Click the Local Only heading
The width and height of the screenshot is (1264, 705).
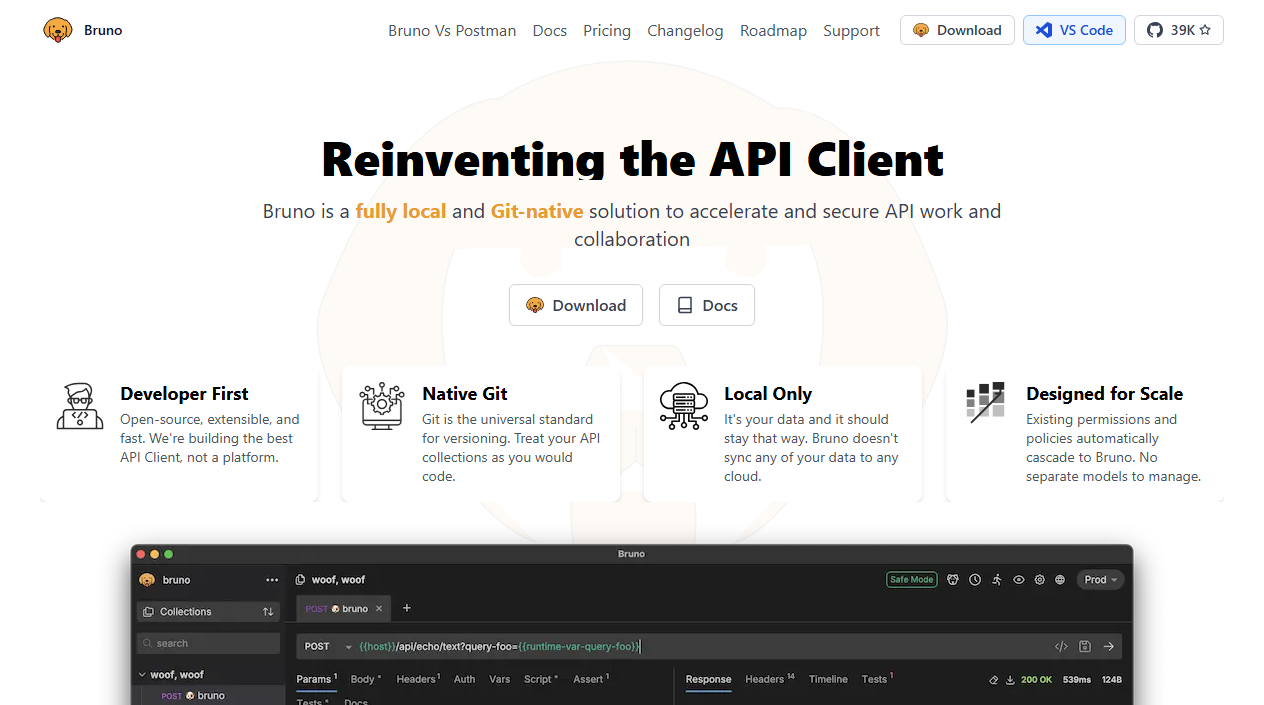click(768, 393)
